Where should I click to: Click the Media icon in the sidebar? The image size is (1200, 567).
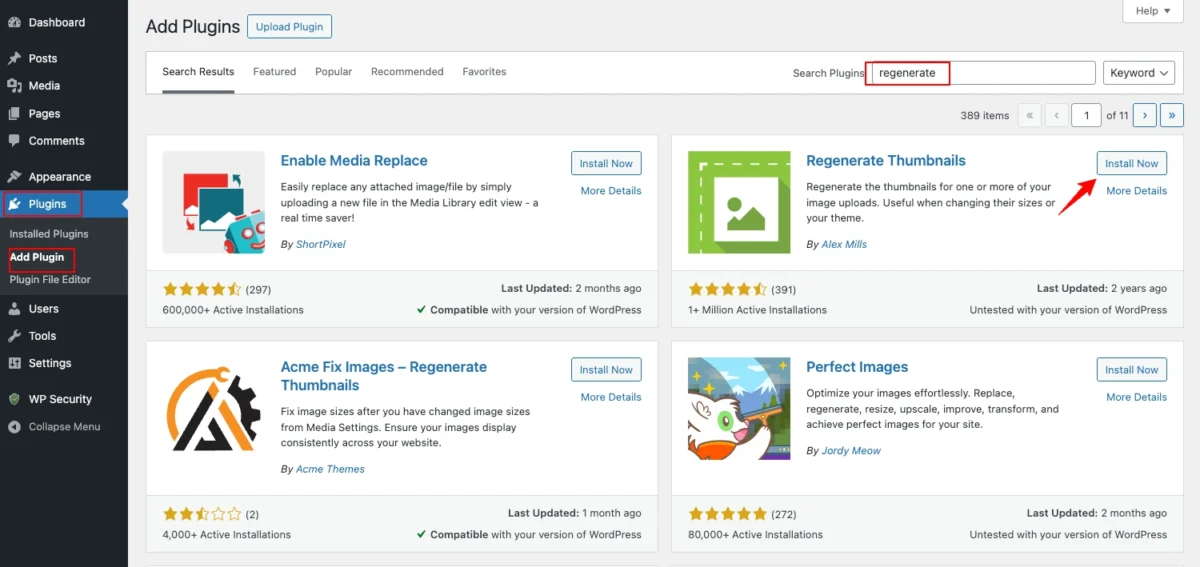tap(14, 86)
